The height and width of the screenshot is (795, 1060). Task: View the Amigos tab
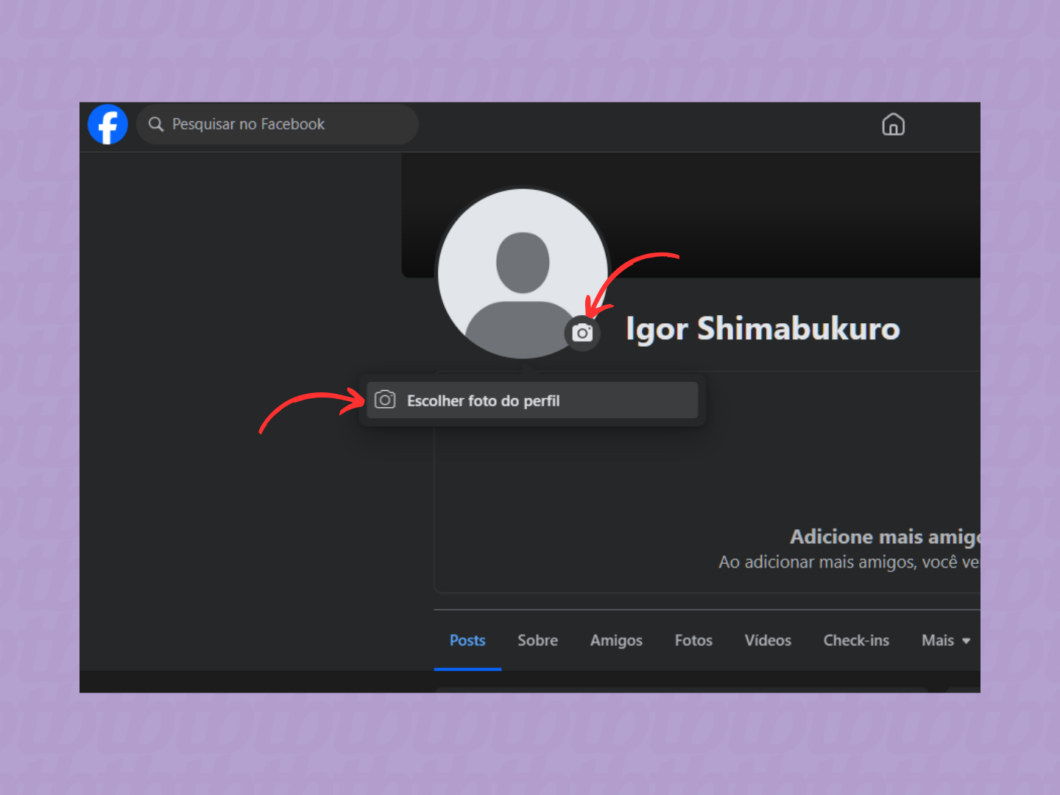tap(616, 640)
